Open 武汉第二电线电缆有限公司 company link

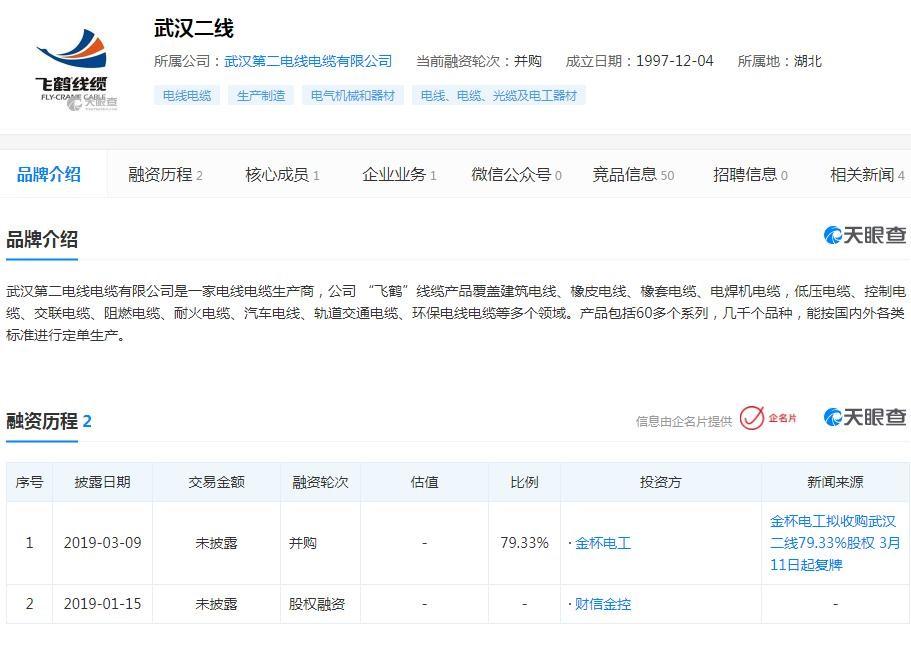pos(308,61)
